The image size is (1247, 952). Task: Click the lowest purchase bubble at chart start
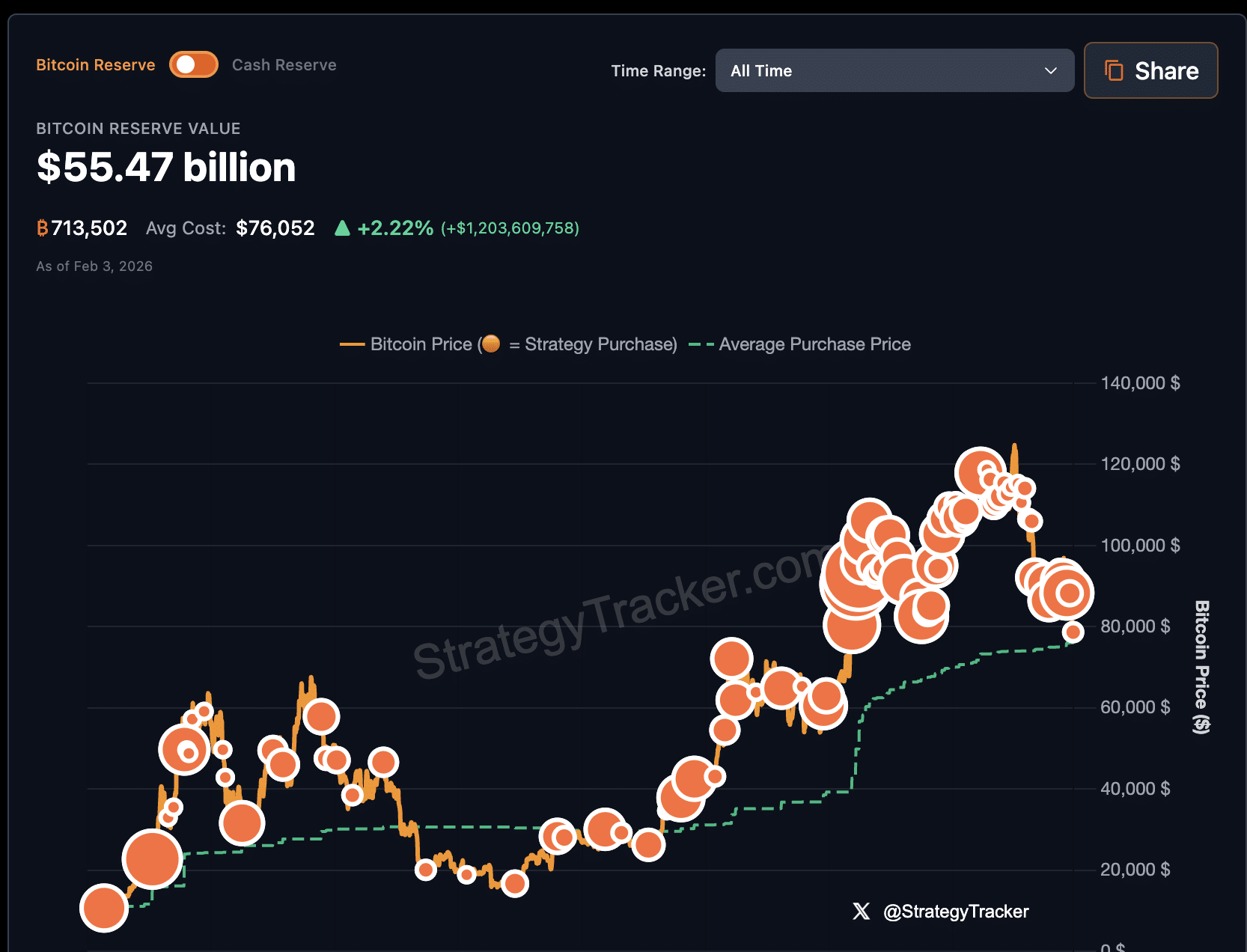point(103,909)
